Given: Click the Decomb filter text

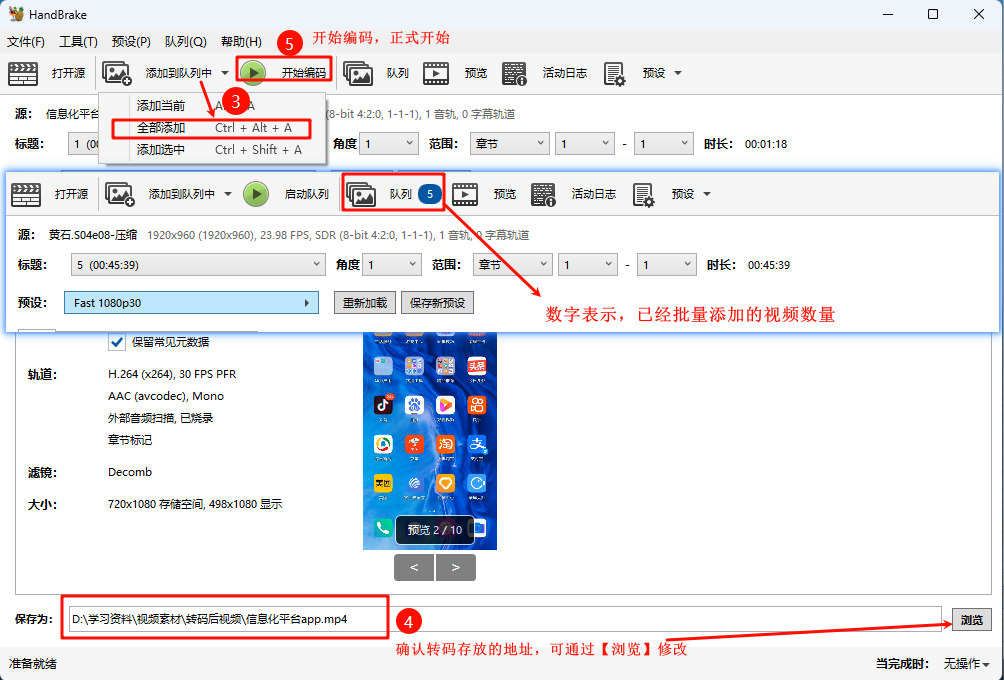Looking at the screenshot, I should click(130, 473).
